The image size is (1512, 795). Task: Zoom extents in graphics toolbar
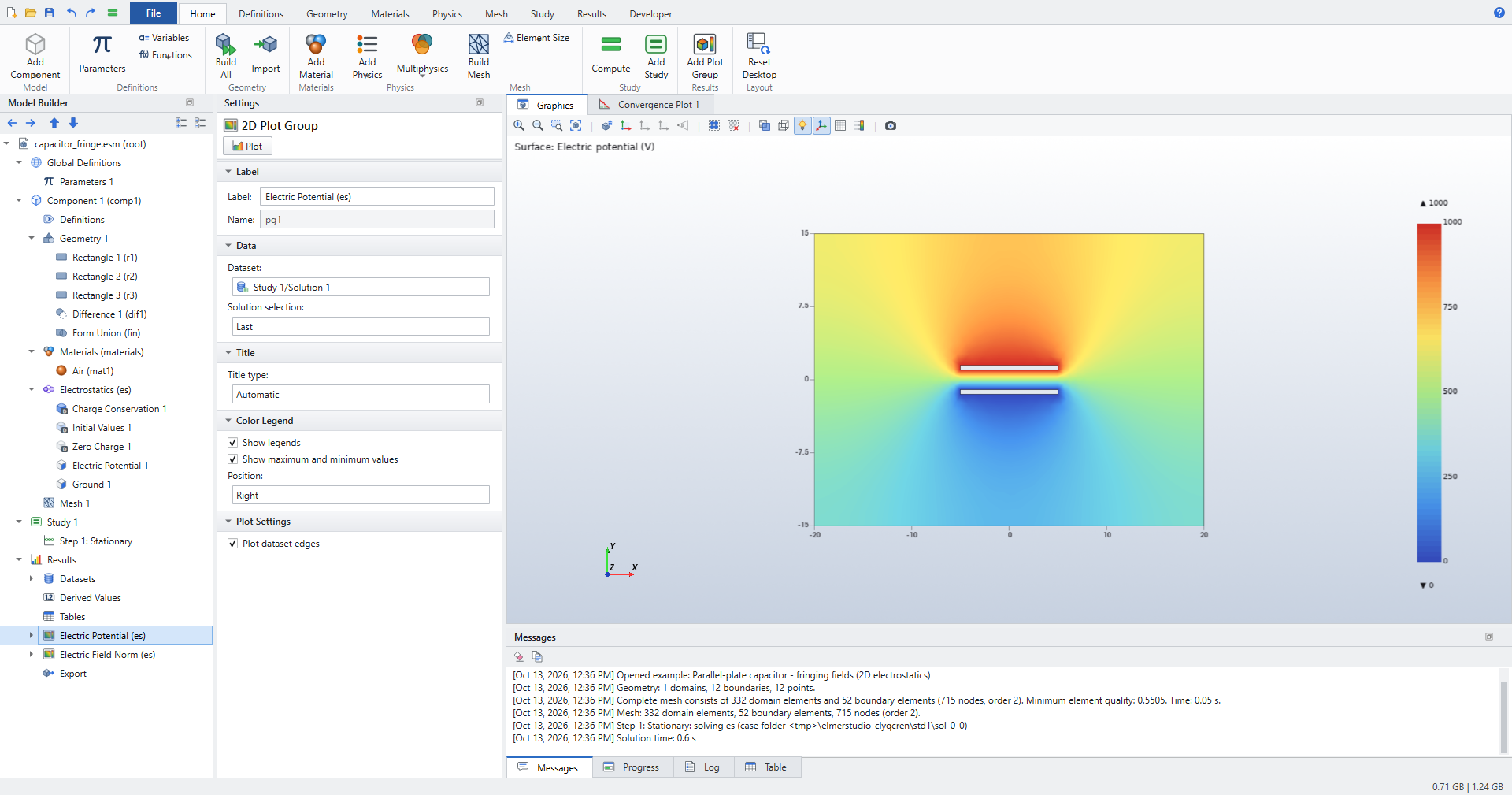tap(576, 125)
